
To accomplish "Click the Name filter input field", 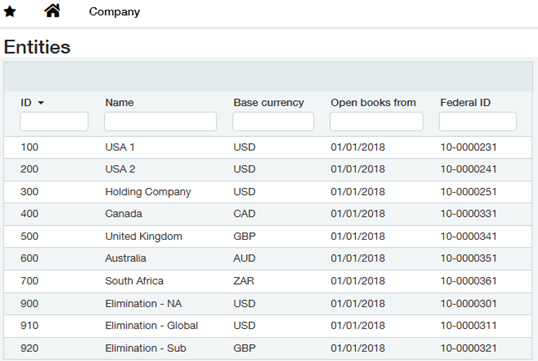I will [x=161, y=121].
